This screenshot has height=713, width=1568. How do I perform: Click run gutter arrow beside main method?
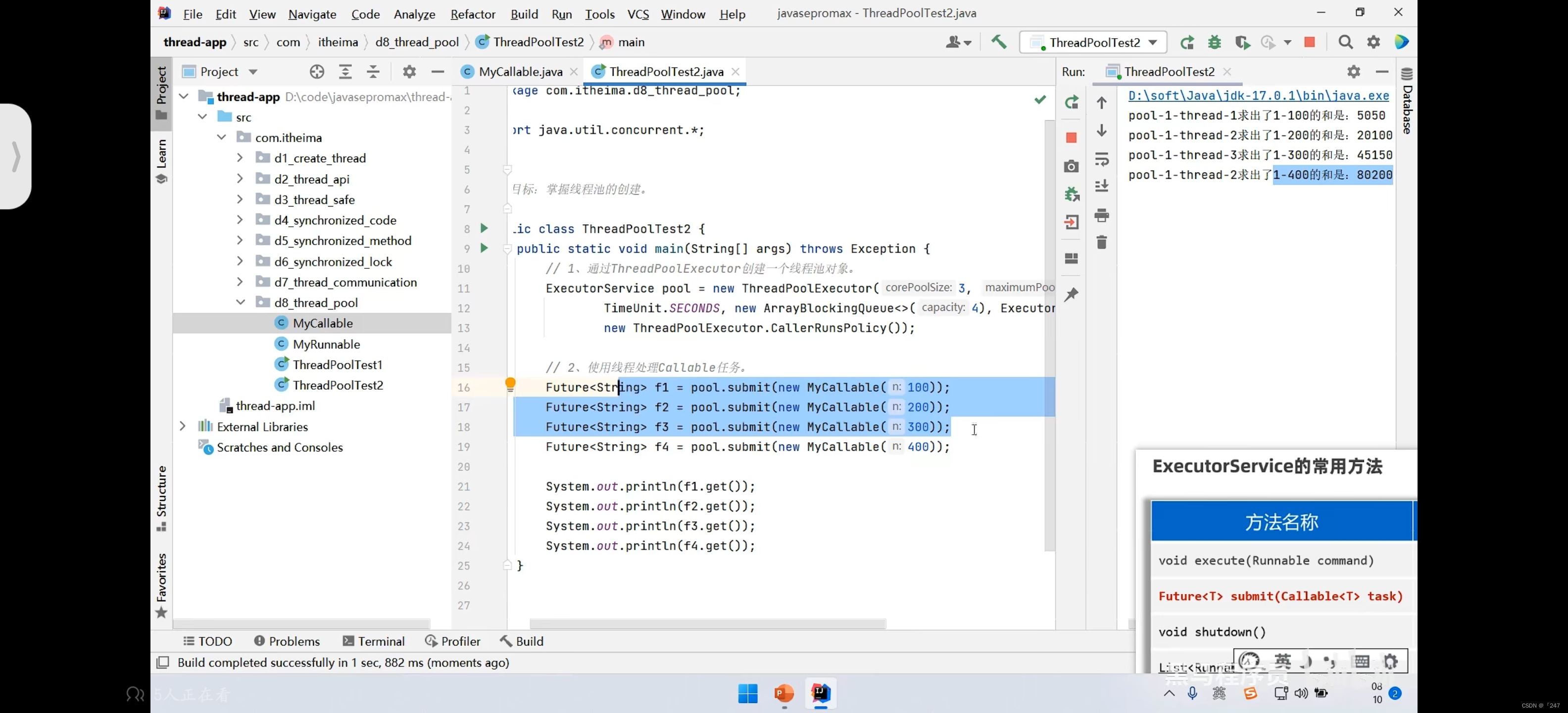484,248
